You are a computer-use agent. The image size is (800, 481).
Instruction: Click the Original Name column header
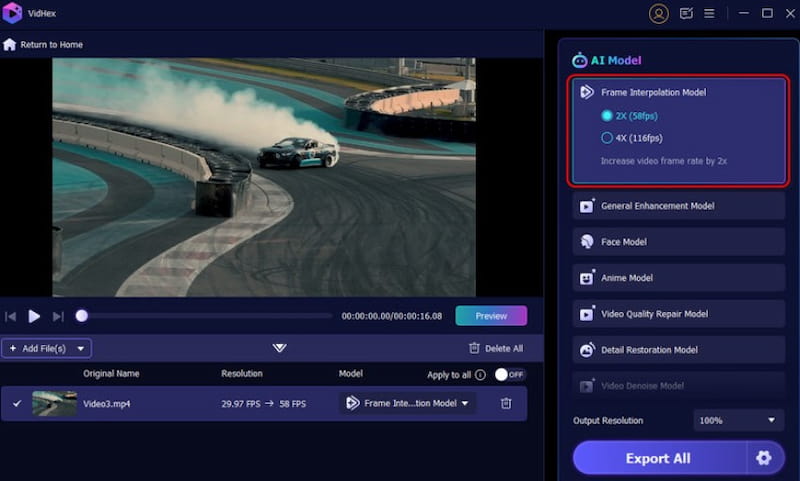point(111,373)
